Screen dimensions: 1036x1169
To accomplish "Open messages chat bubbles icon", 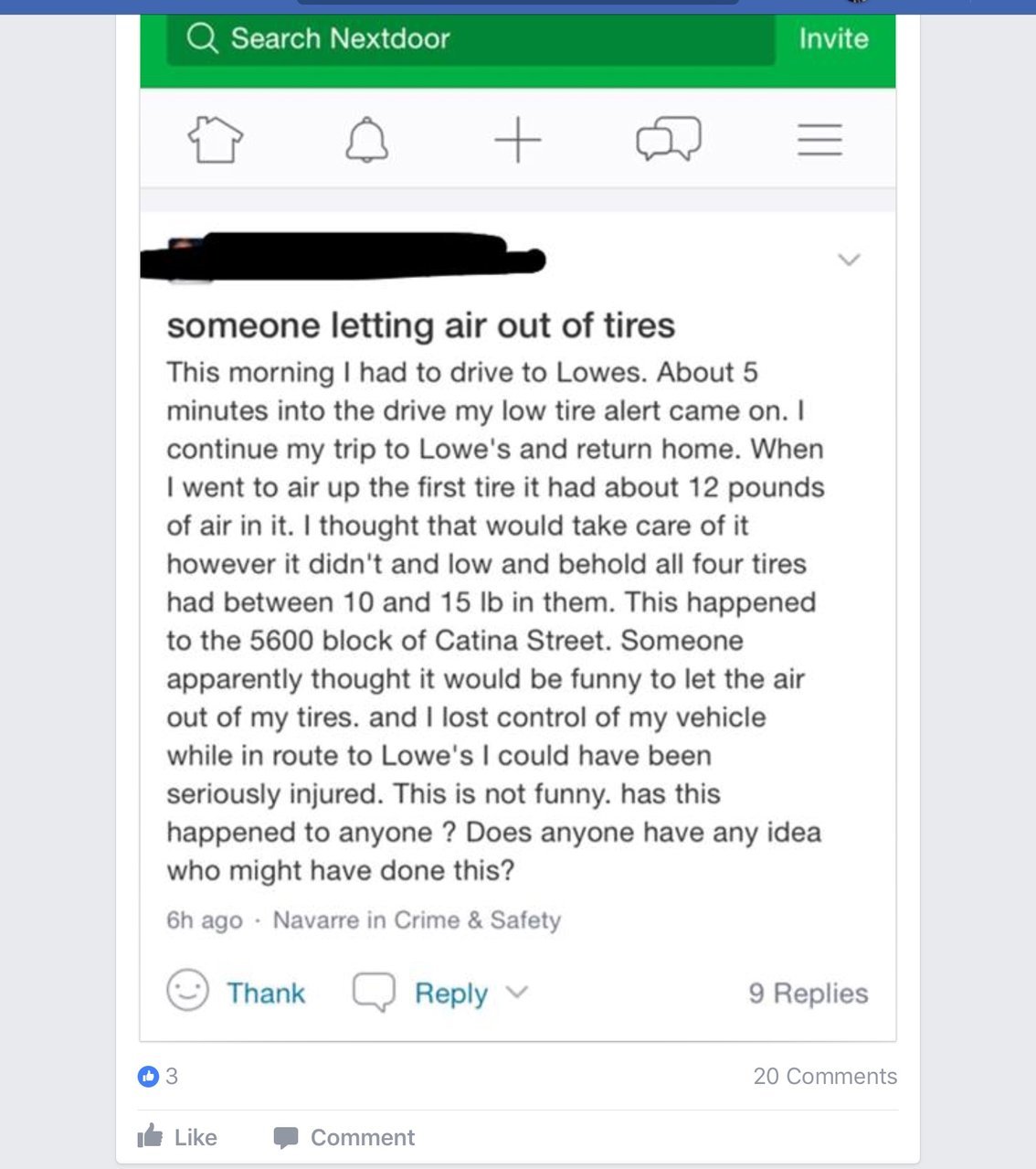I will click(669, 140).
